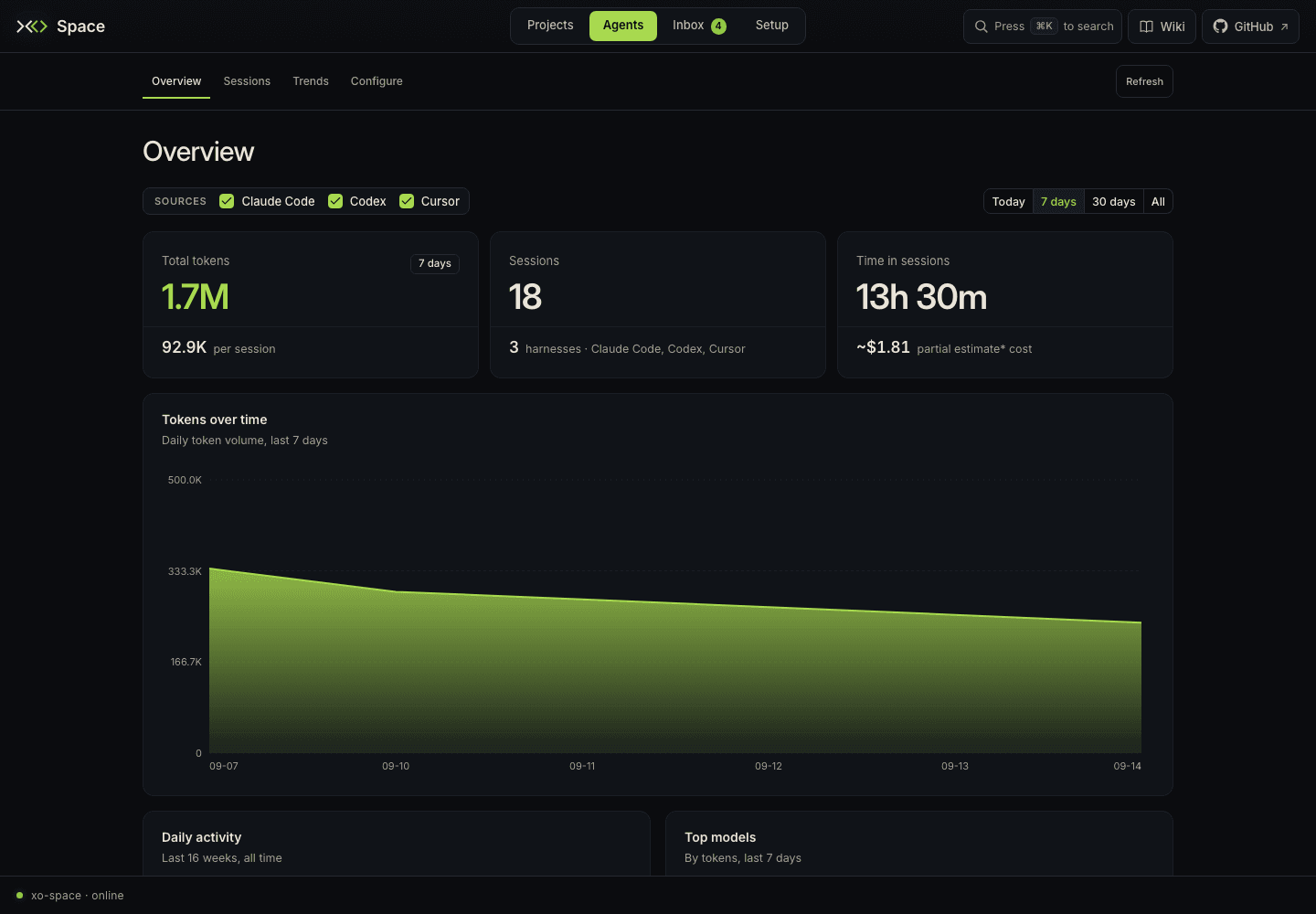This screenshot has width=1316, height=914.
Task: Click the Space logo icon
Action: [x=32, y=27]
